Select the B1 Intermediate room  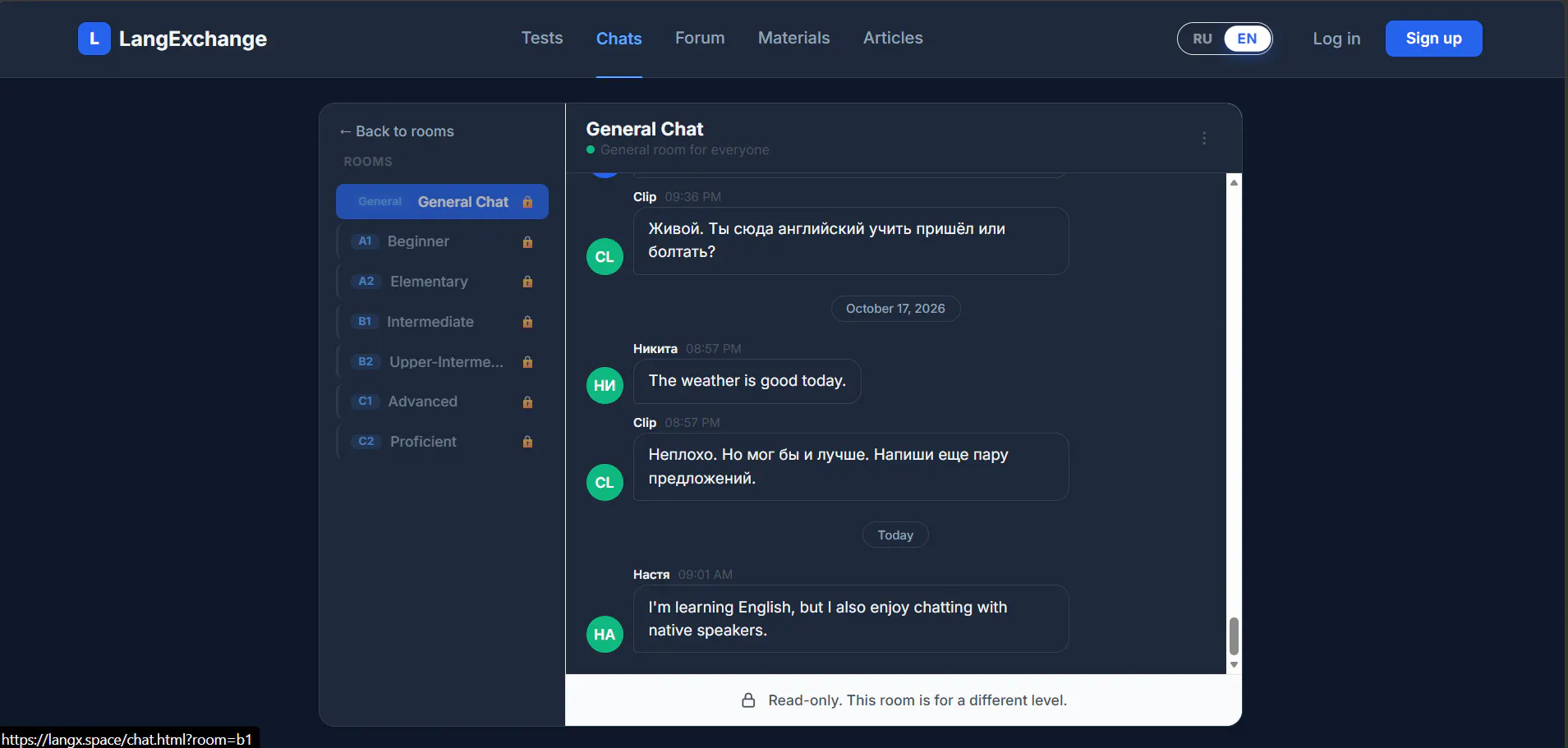coord(442,322)
